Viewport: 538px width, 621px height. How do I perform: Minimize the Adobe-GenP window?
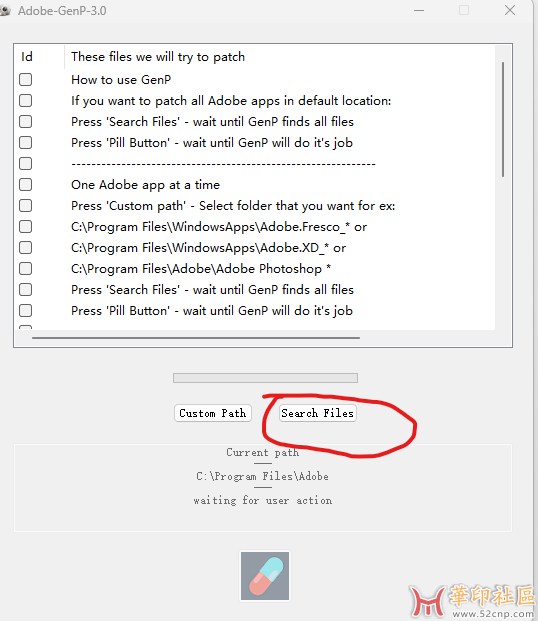pos(419,10)
